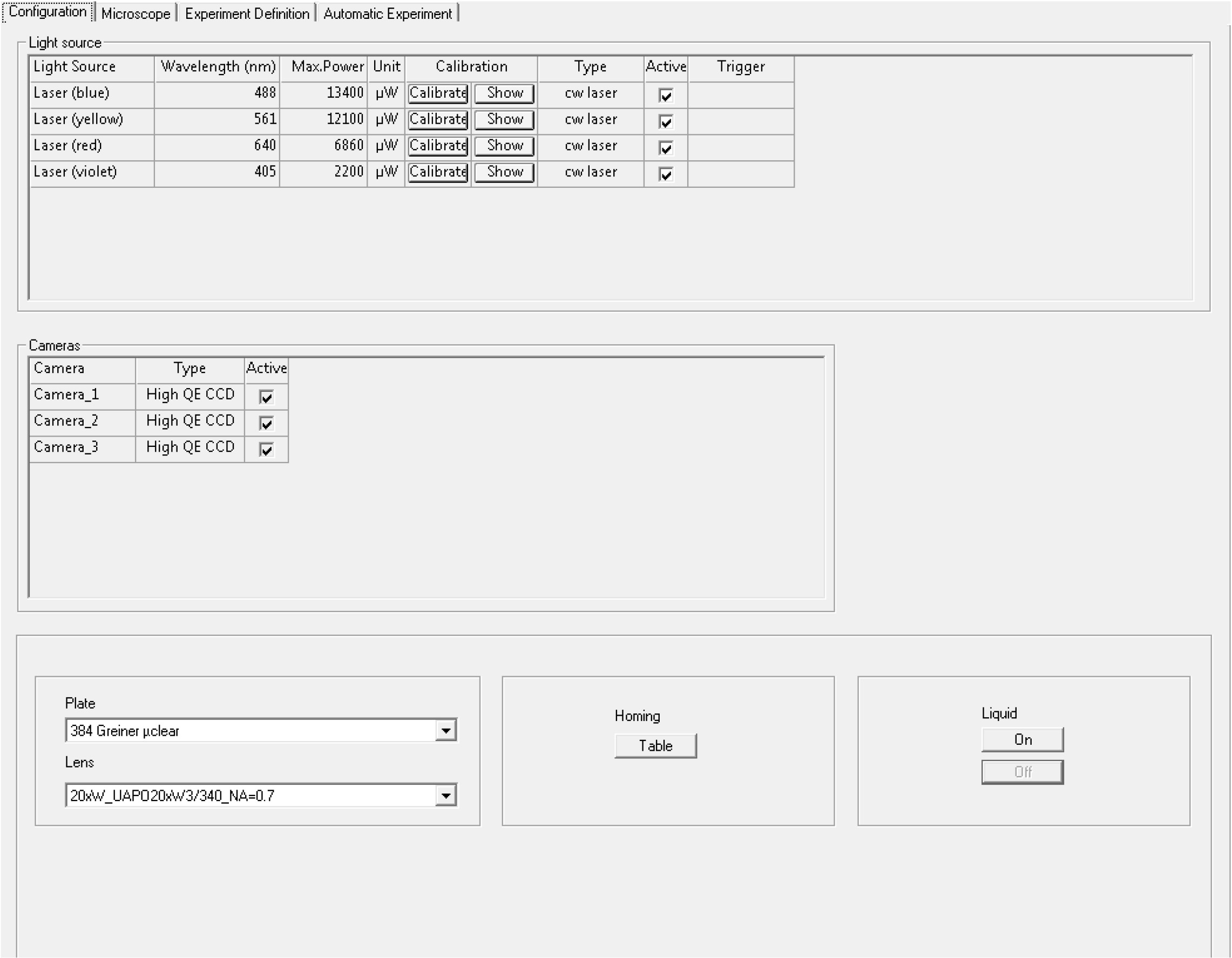Uncheck Active for Laser (blue)
Viewport: 1232px width, 958px height.
click(666, 96)
